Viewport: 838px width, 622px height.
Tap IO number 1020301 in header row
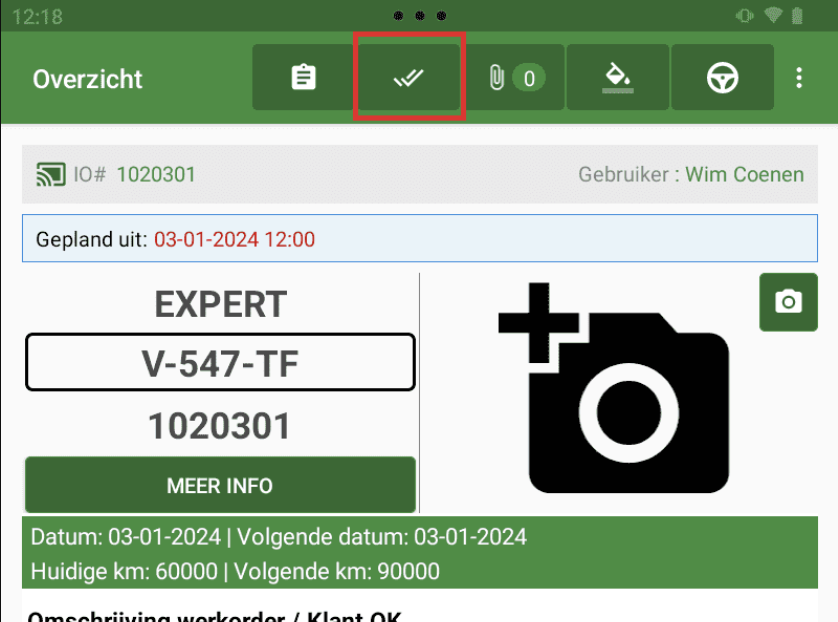[x=156, y=175]
